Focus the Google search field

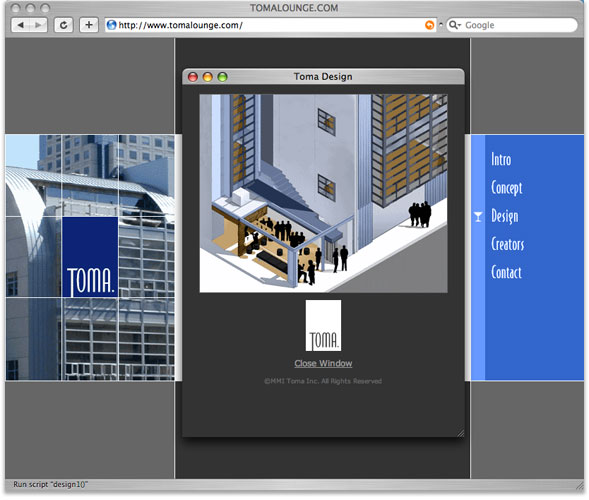coord(512,25)
